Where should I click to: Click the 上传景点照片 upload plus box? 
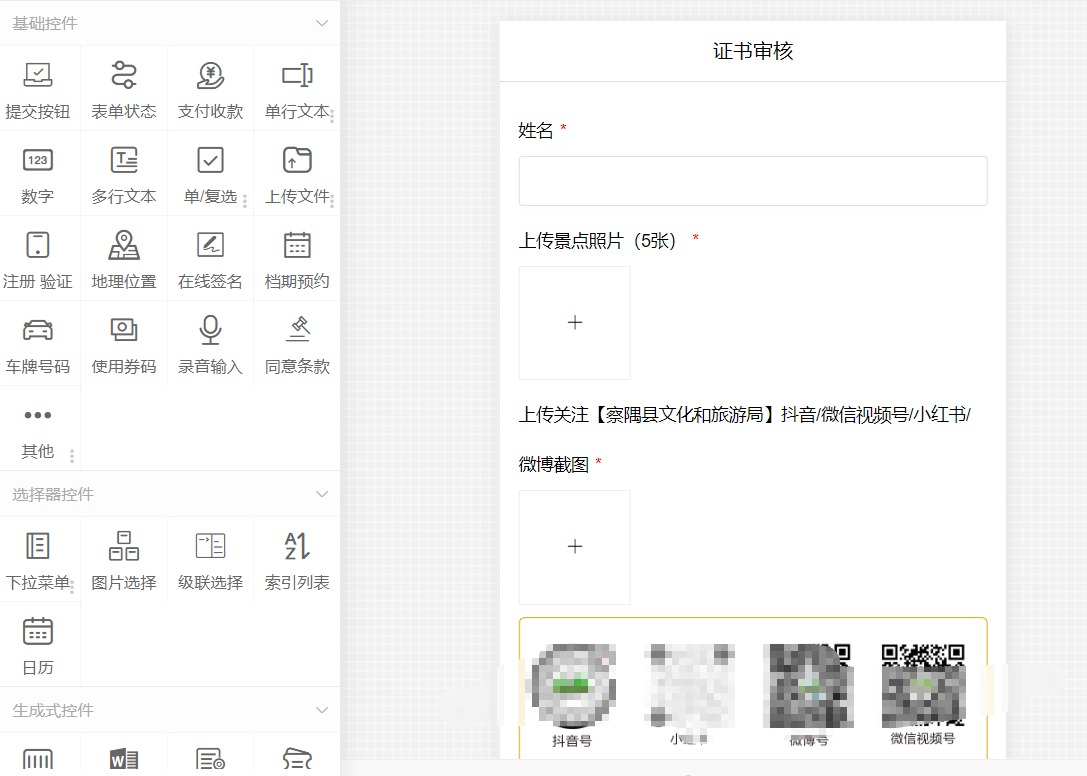click(575, 322)
